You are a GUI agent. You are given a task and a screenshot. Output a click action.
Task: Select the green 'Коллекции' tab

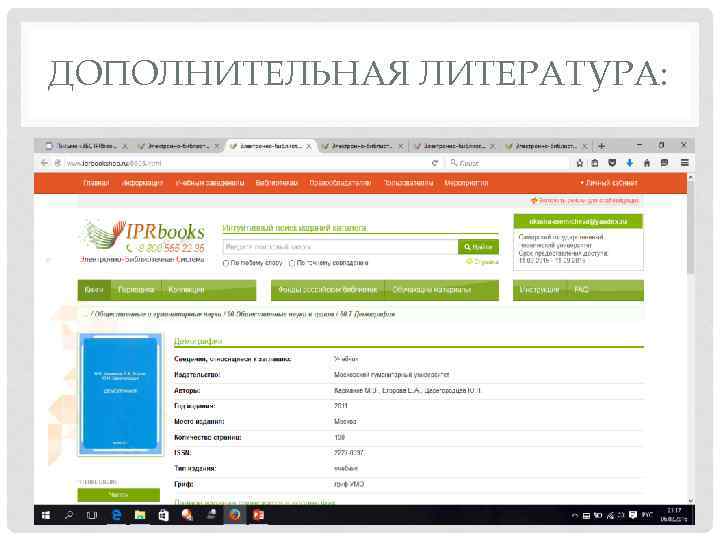point(186,290)
